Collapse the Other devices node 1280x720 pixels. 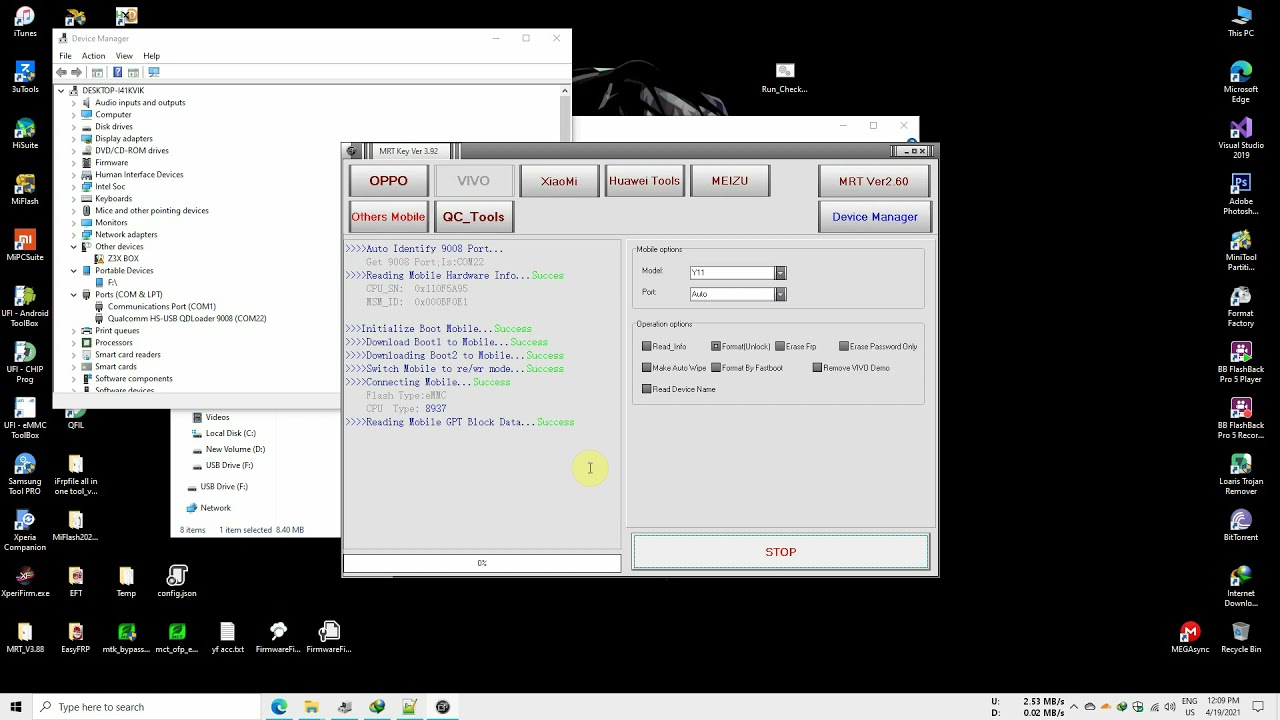click(x=73, y=247)
